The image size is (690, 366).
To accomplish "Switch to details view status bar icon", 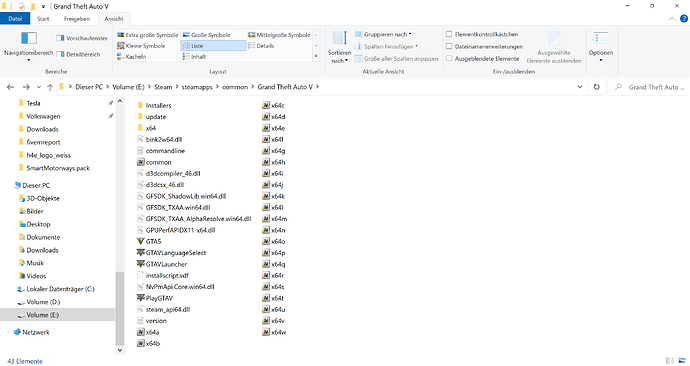I will pyautogui.click(x=670, y=361).
